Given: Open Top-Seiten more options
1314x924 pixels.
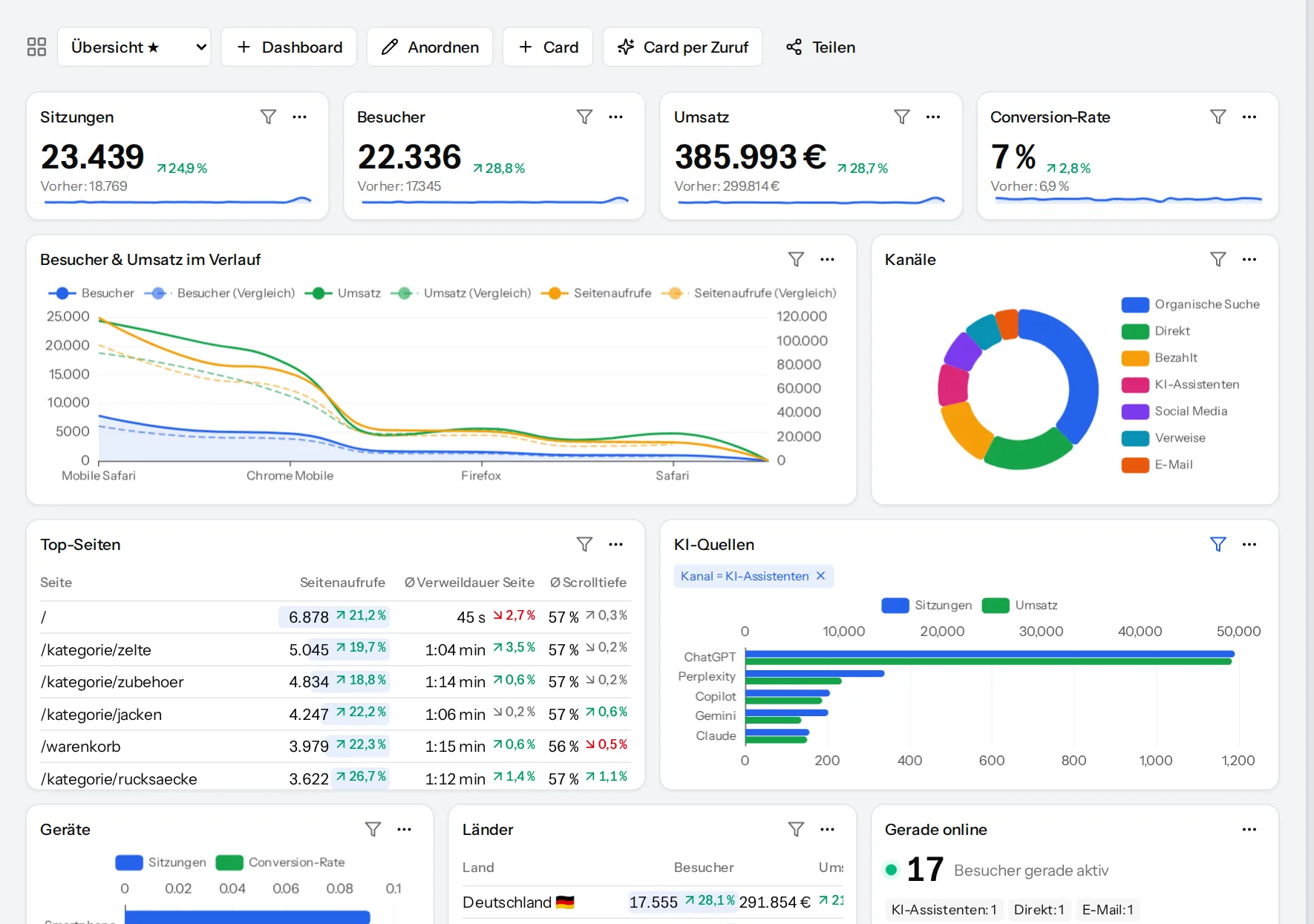Looking at the screenshot, I should pyautogui.click(x=615, y=544).
